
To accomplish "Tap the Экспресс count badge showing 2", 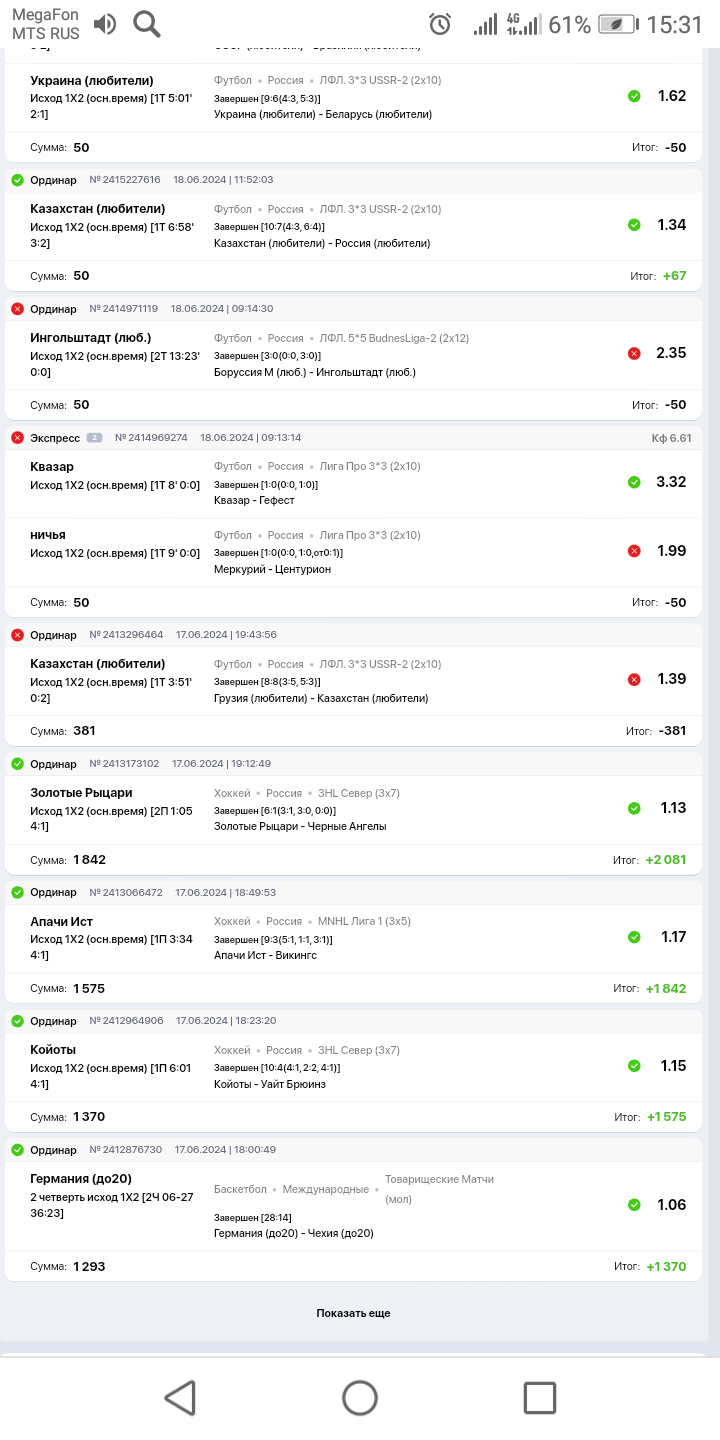I will coord(94,437).
